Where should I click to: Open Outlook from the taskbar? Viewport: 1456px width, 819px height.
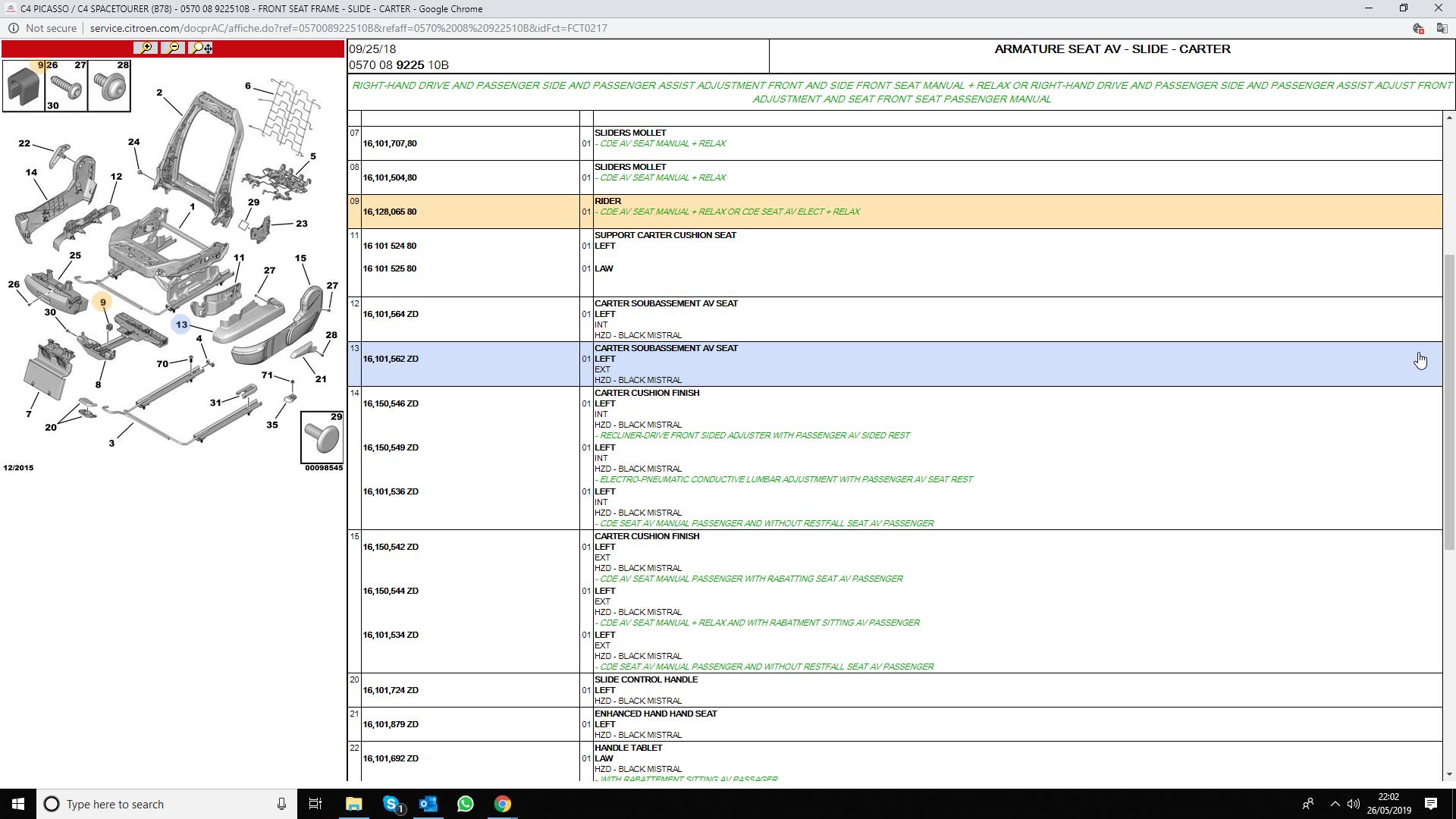(x=428, y=804)
